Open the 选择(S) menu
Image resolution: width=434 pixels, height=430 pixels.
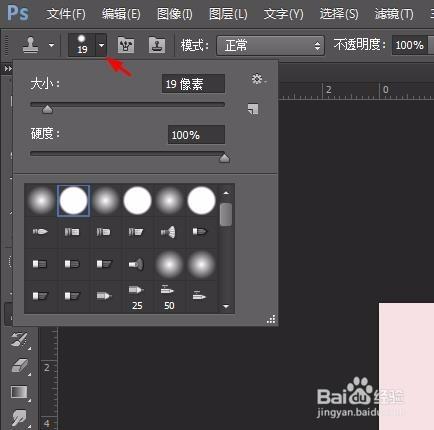pos(339,14)
